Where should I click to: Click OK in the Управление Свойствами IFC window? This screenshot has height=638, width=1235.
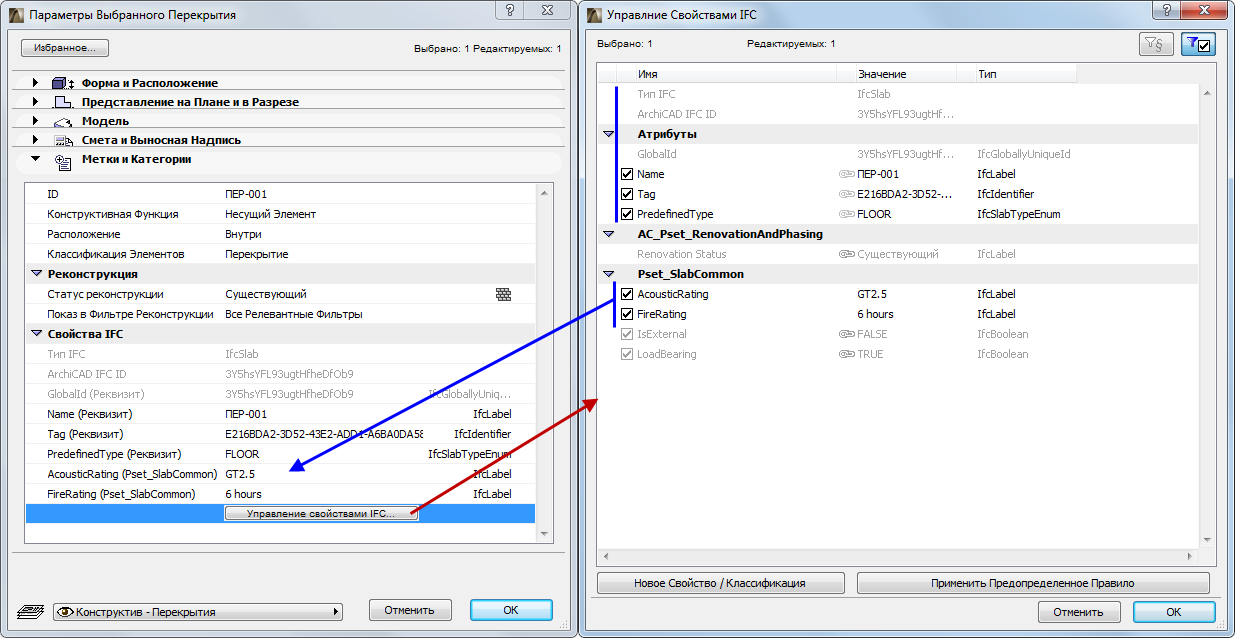[x=1174, y=612]
